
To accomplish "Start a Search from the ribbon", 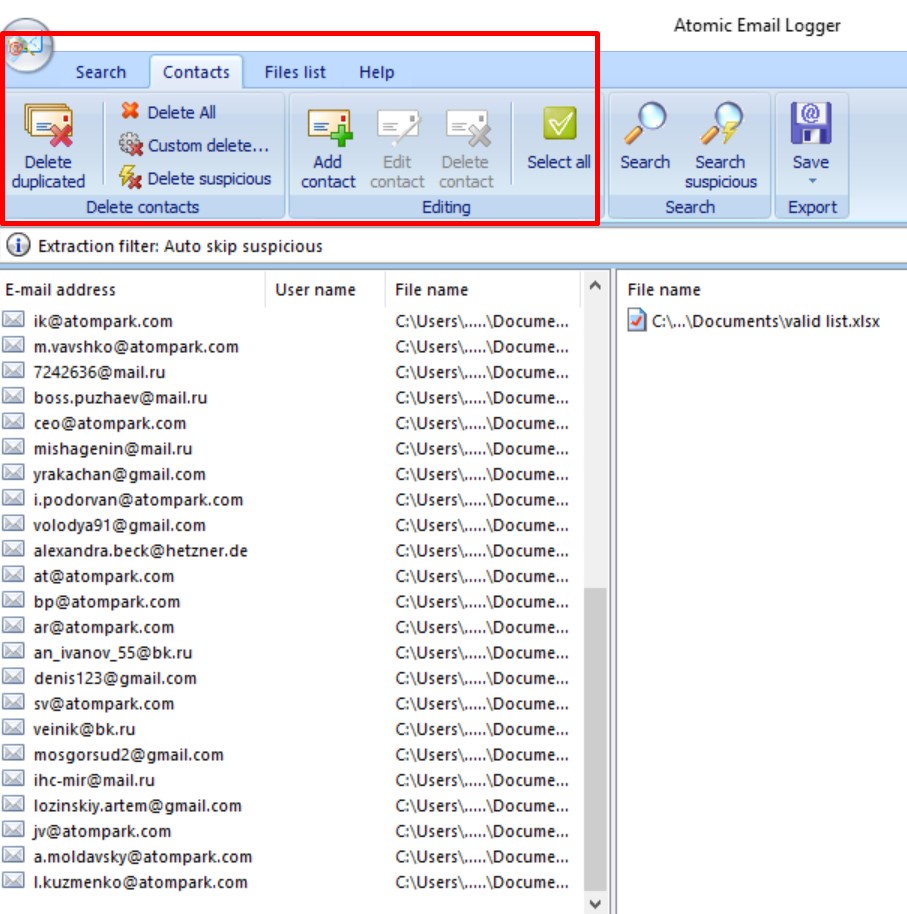I will point(645,145).
